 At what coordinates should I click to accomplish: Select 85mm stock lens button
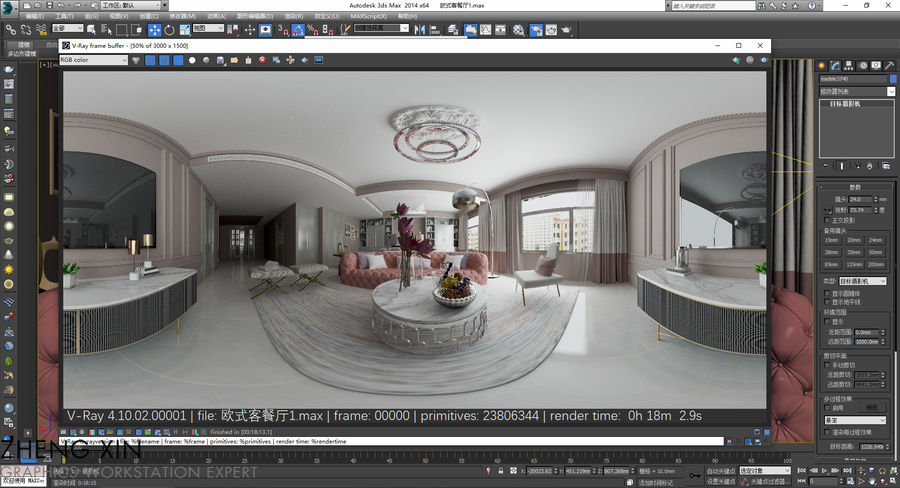(832, 264)
